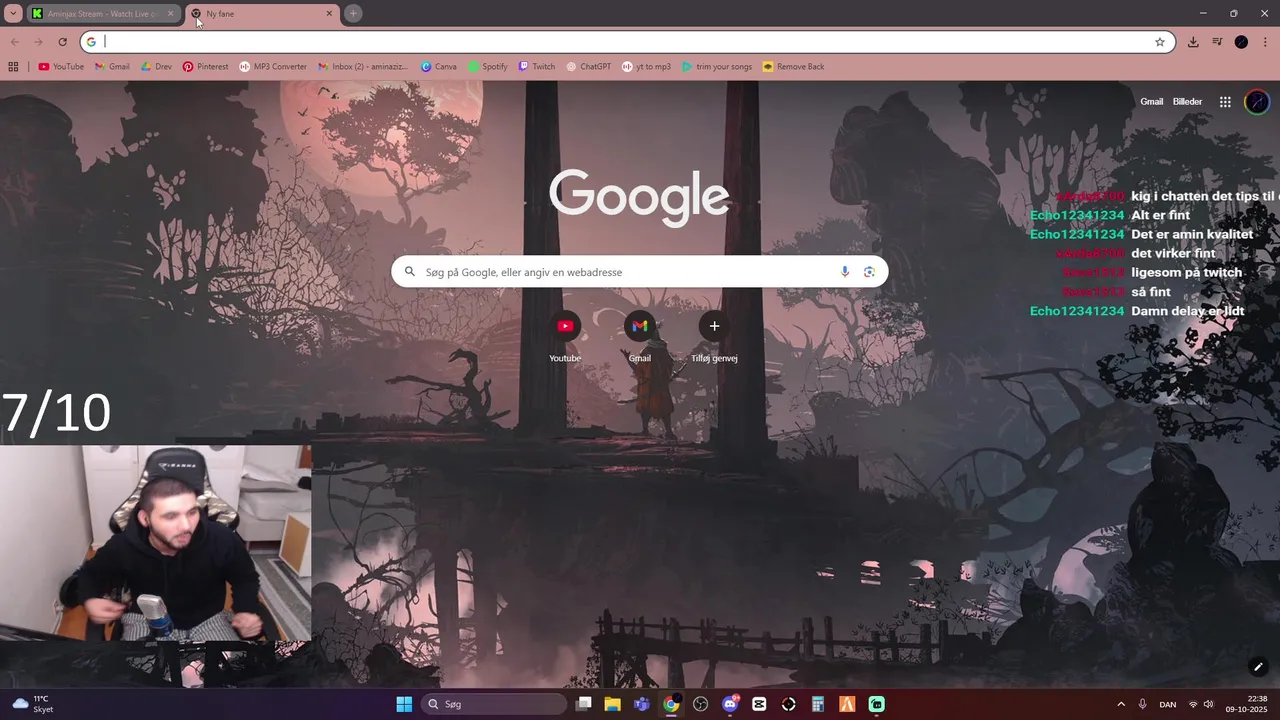Search by image with Google Lens icon
This screenshot has width=1280, height=720.
[869, 272]
